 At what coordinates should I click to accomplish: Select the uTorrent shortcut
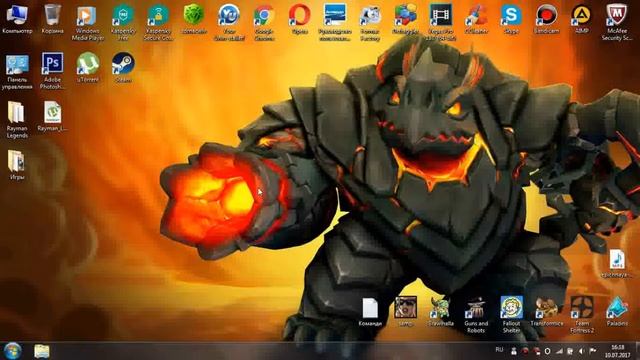pos(87,68)
